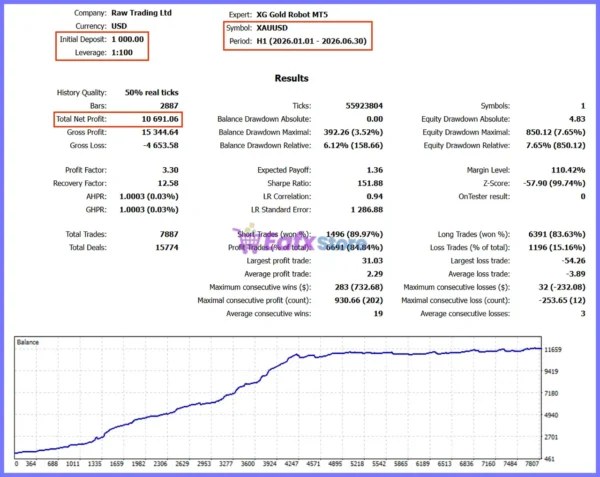This screenshot has height=477, width=600.
Task: Click the Company name Raw Trading Ltd
Action: [x=142, y=13]
